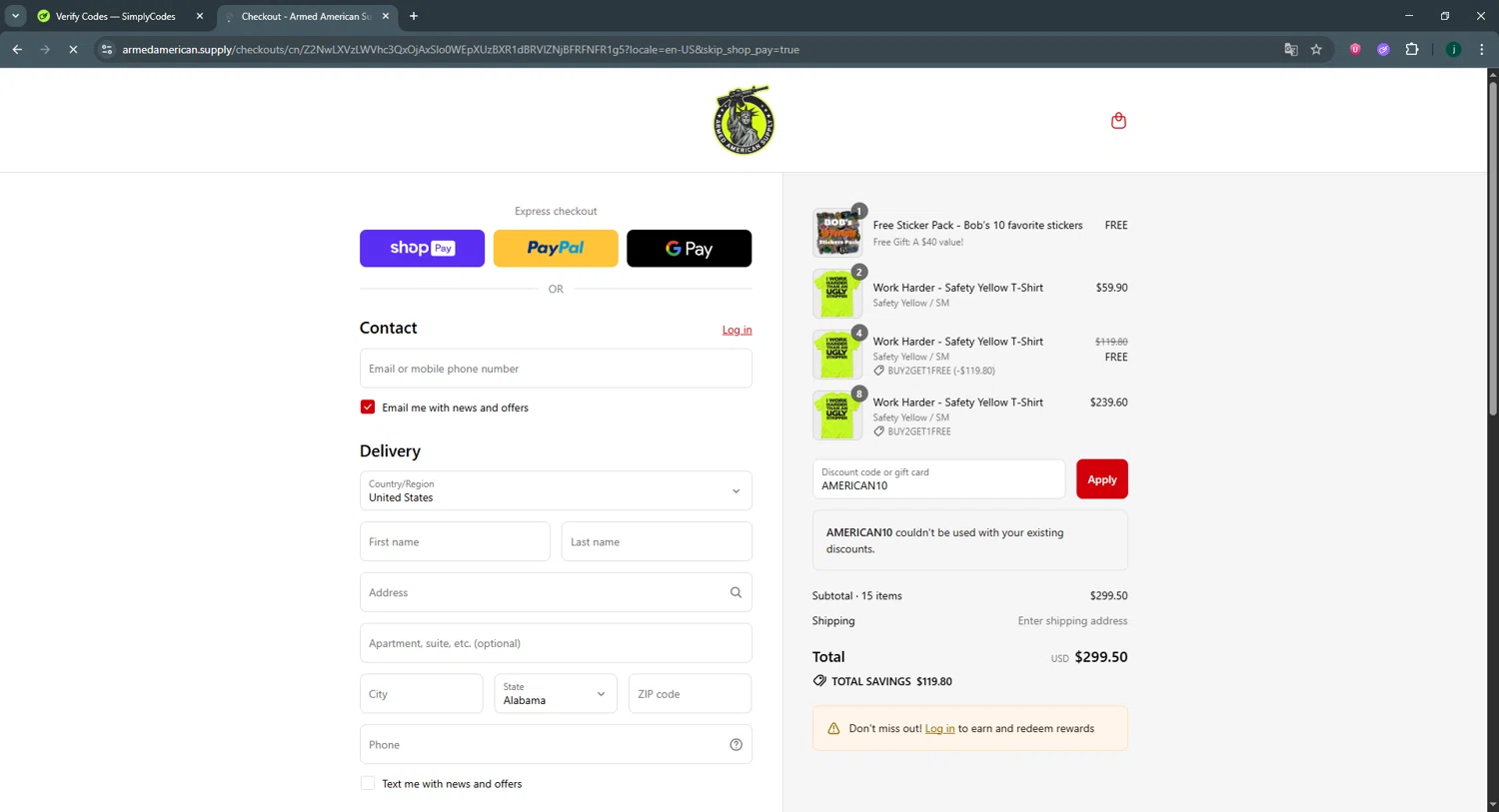
Task: Open site information icon in address bar
Action: click(x=107, y=49)
